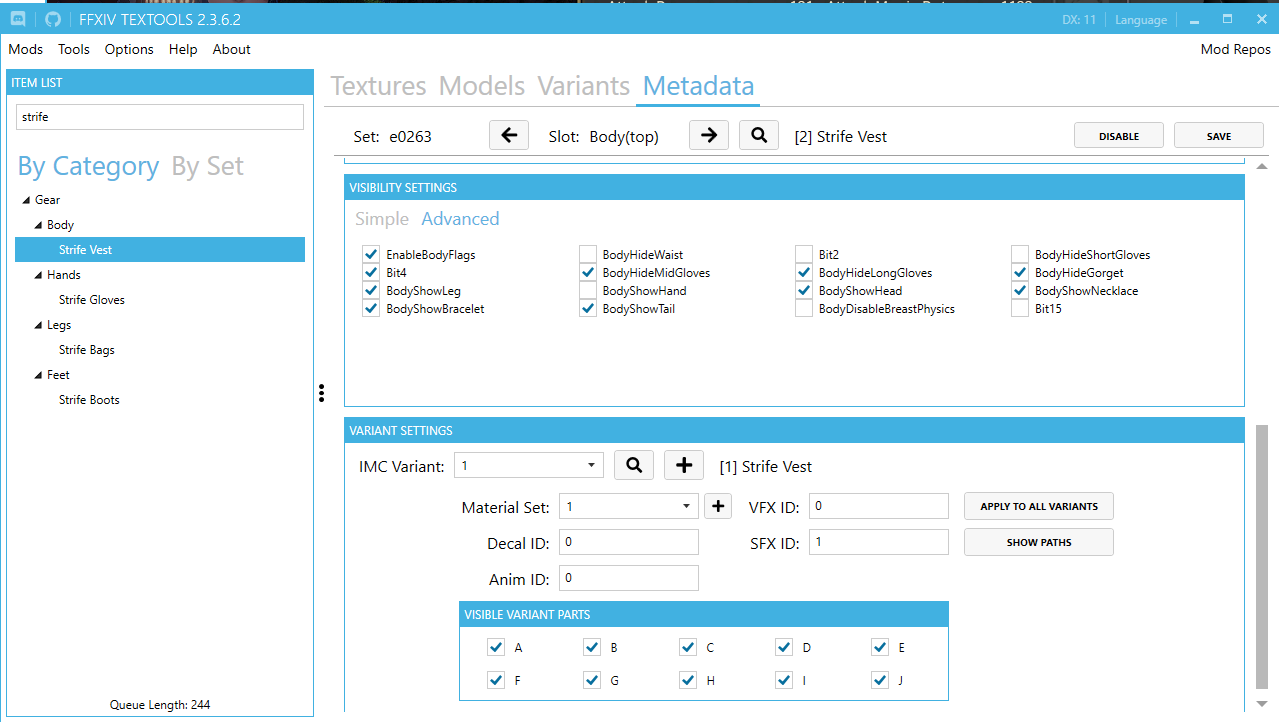The height and width of the screenshot is (722, 1279).
Task: Click the SHOW PATHS button
Action: point(1039,542)
